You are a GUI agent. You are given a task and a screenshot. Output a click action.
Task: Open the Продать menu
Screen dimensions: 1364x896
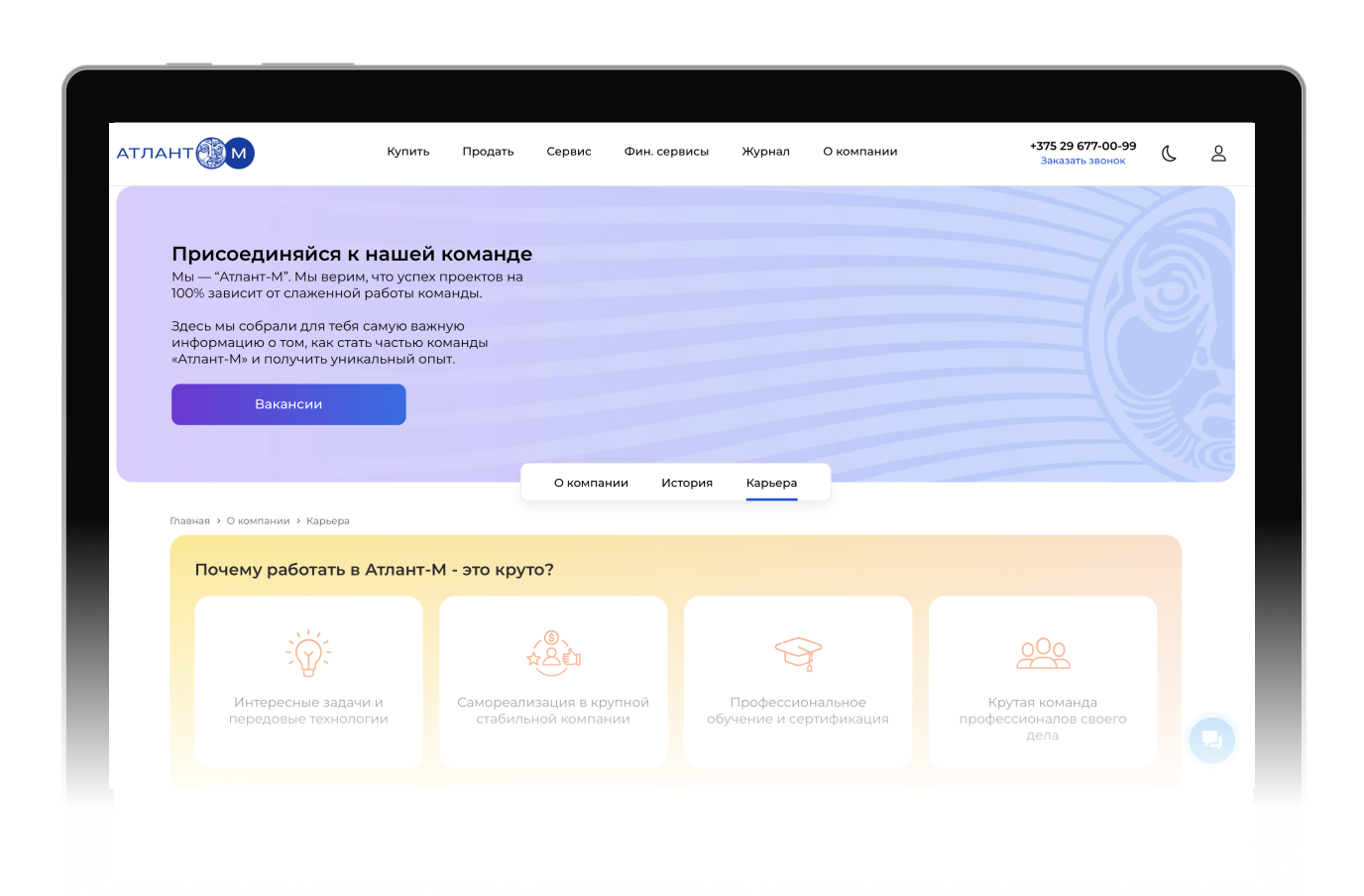488,152
